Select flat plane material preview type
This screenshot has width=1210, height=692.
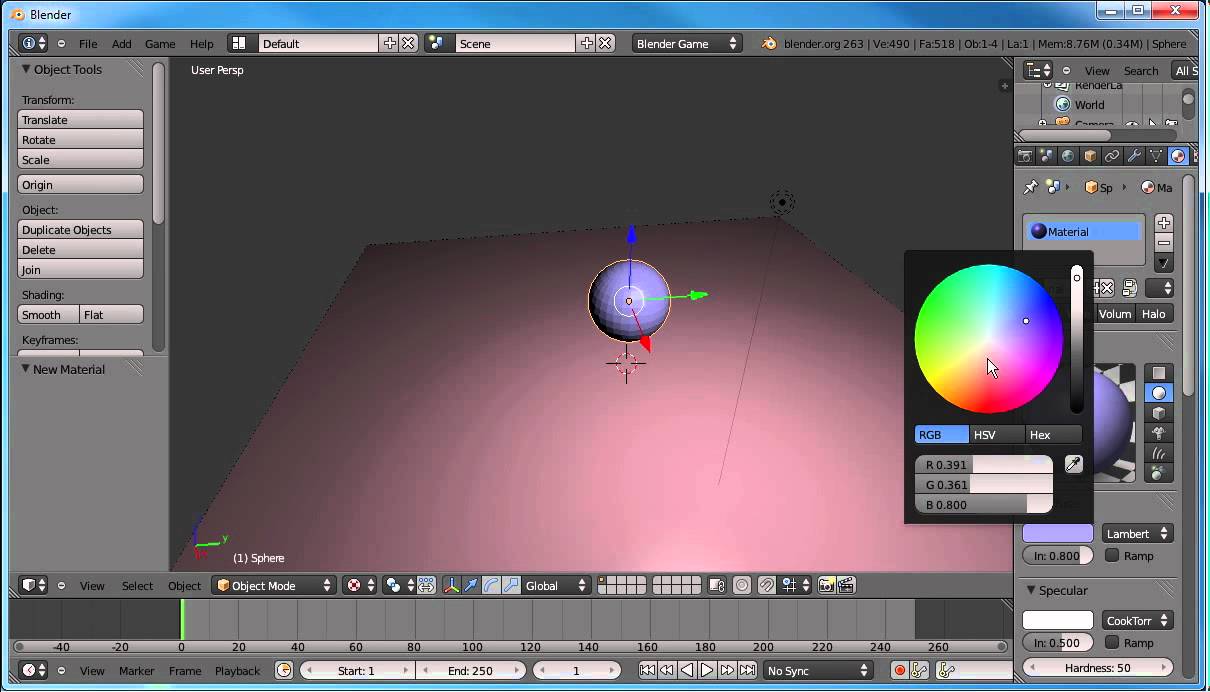click(x=1159, y=373)
